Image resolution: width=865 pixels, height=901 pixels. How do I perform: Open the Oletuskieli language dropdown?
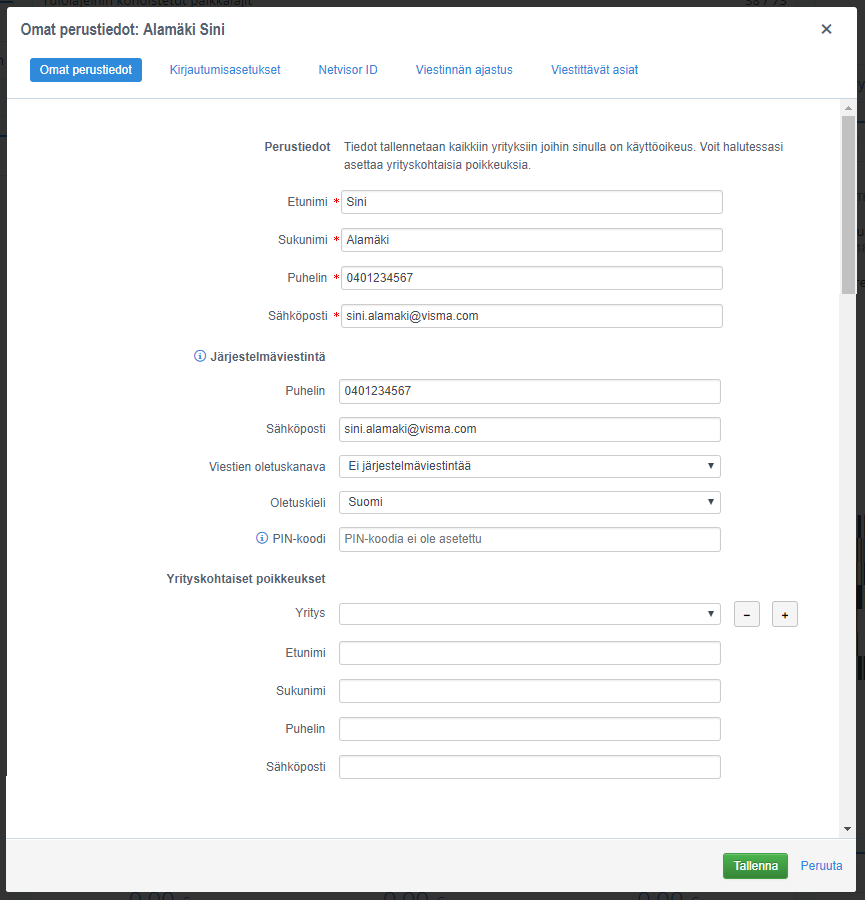[x=529, y=502]
